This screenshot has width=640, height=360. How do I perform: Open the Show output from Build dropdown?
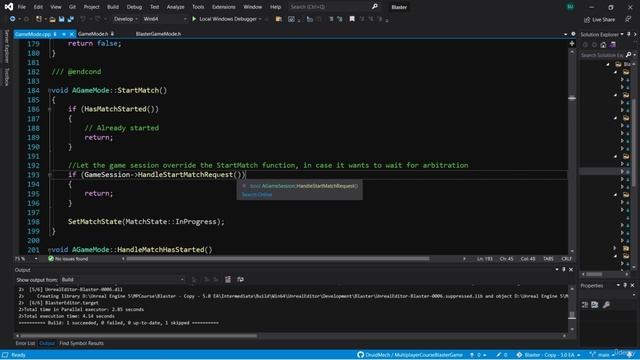tap(122, 280)
